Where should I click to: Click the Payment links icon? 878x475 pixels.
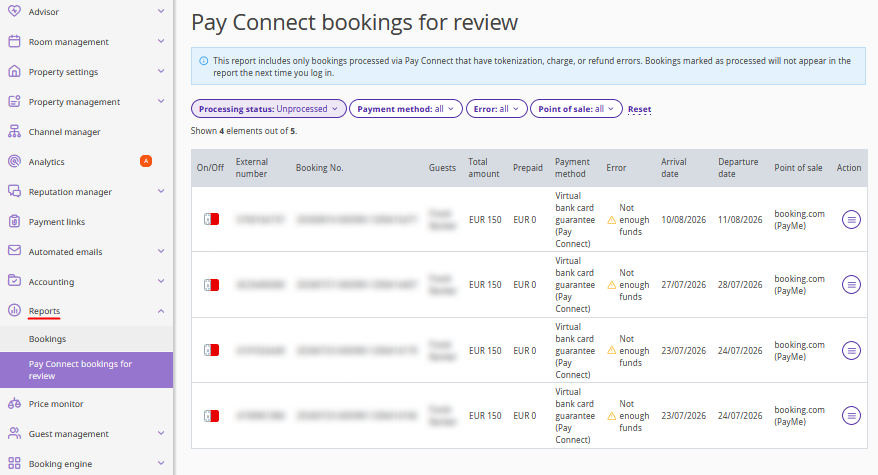point(15,221)
